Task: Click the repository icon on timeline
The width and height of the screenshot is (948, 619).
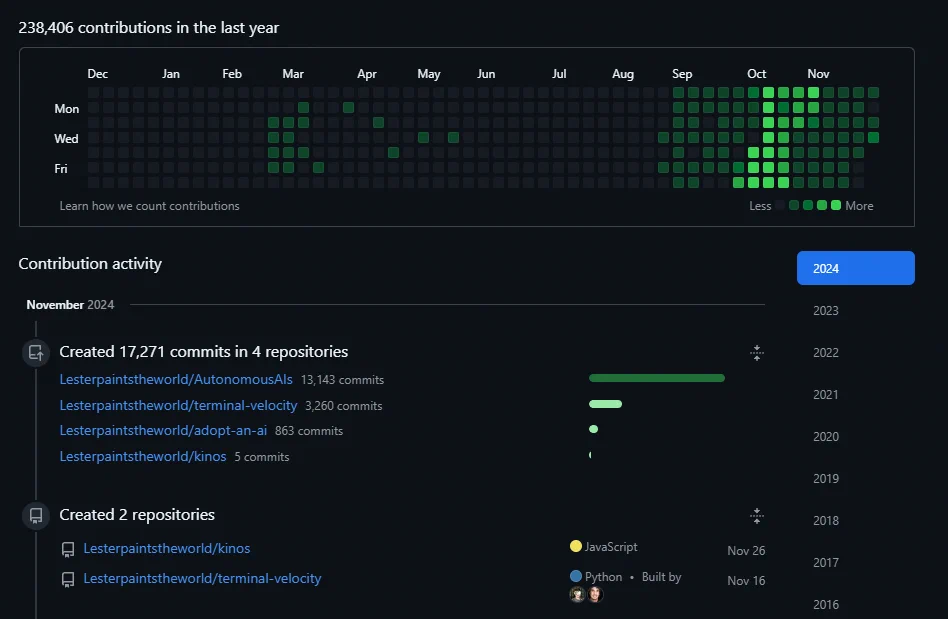Action: click(x=36, y=516)
